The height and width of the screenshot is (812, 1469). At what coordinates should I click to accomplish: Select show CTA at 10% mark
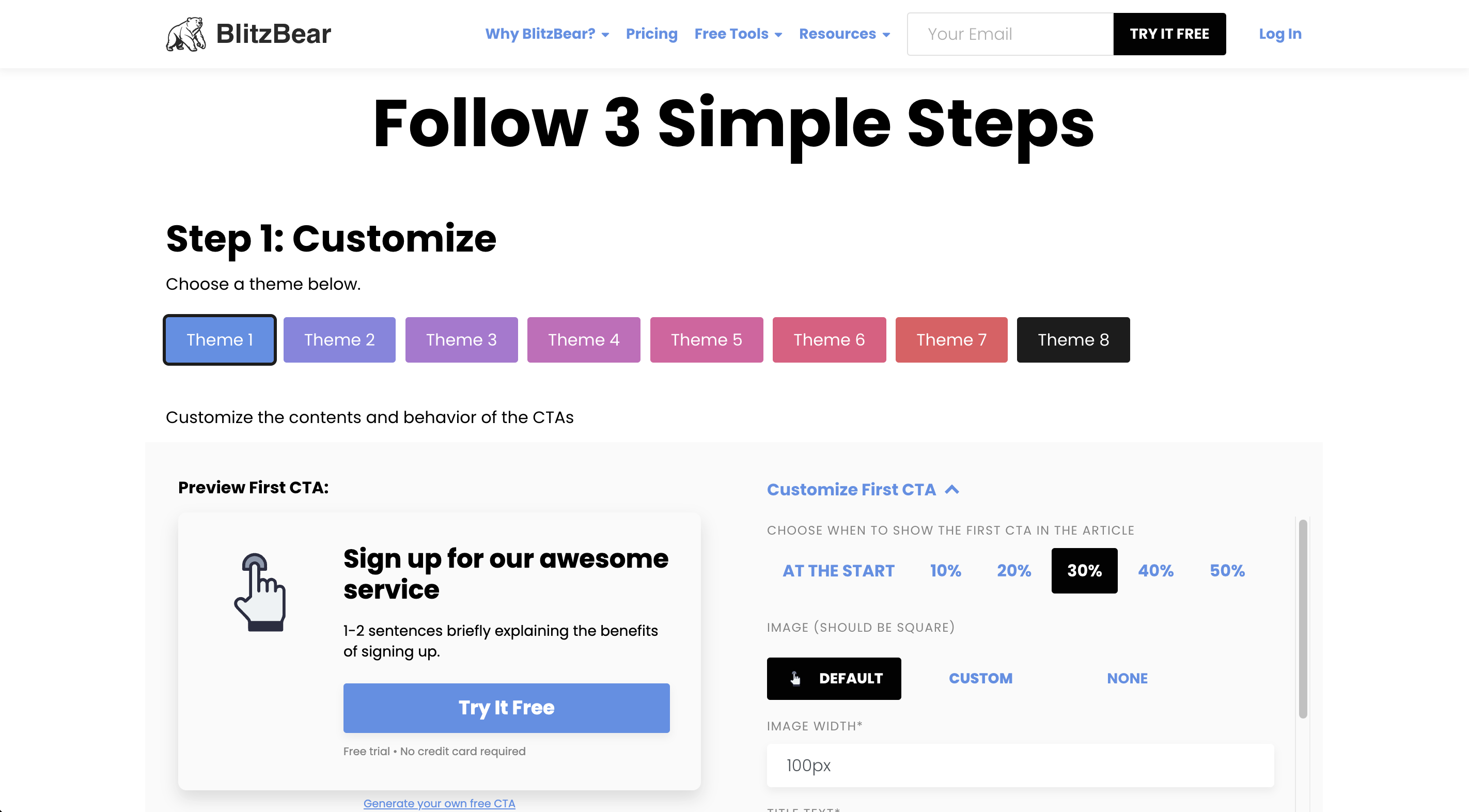(945, 570)
